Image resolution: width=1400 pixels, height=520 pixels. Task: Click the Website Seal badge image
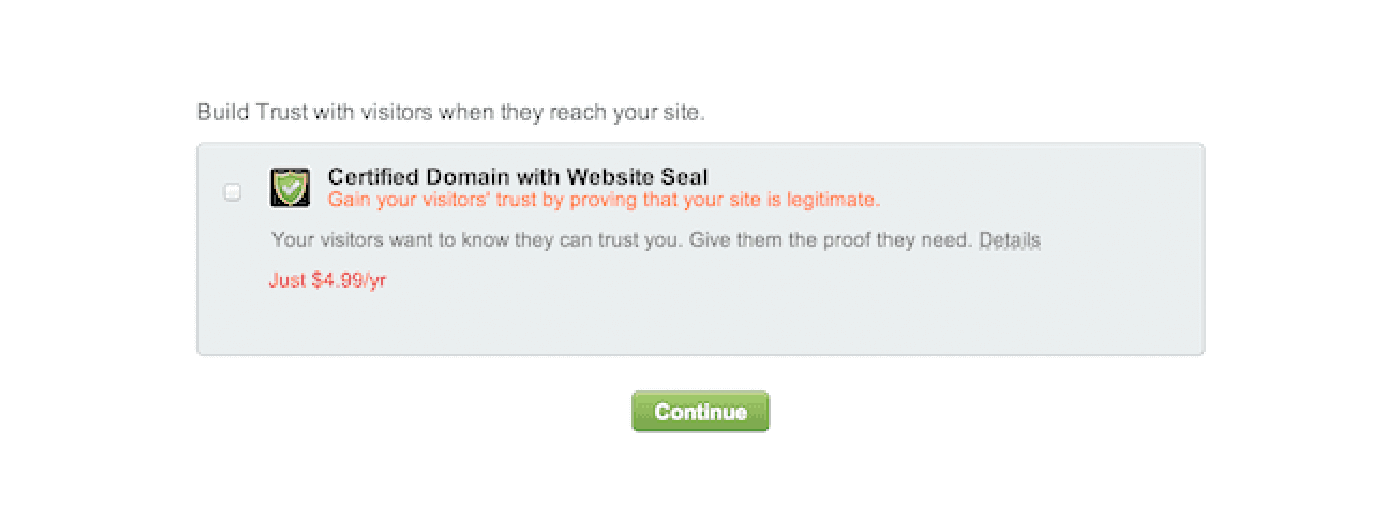pyautogui.click(x=290, y=188)
